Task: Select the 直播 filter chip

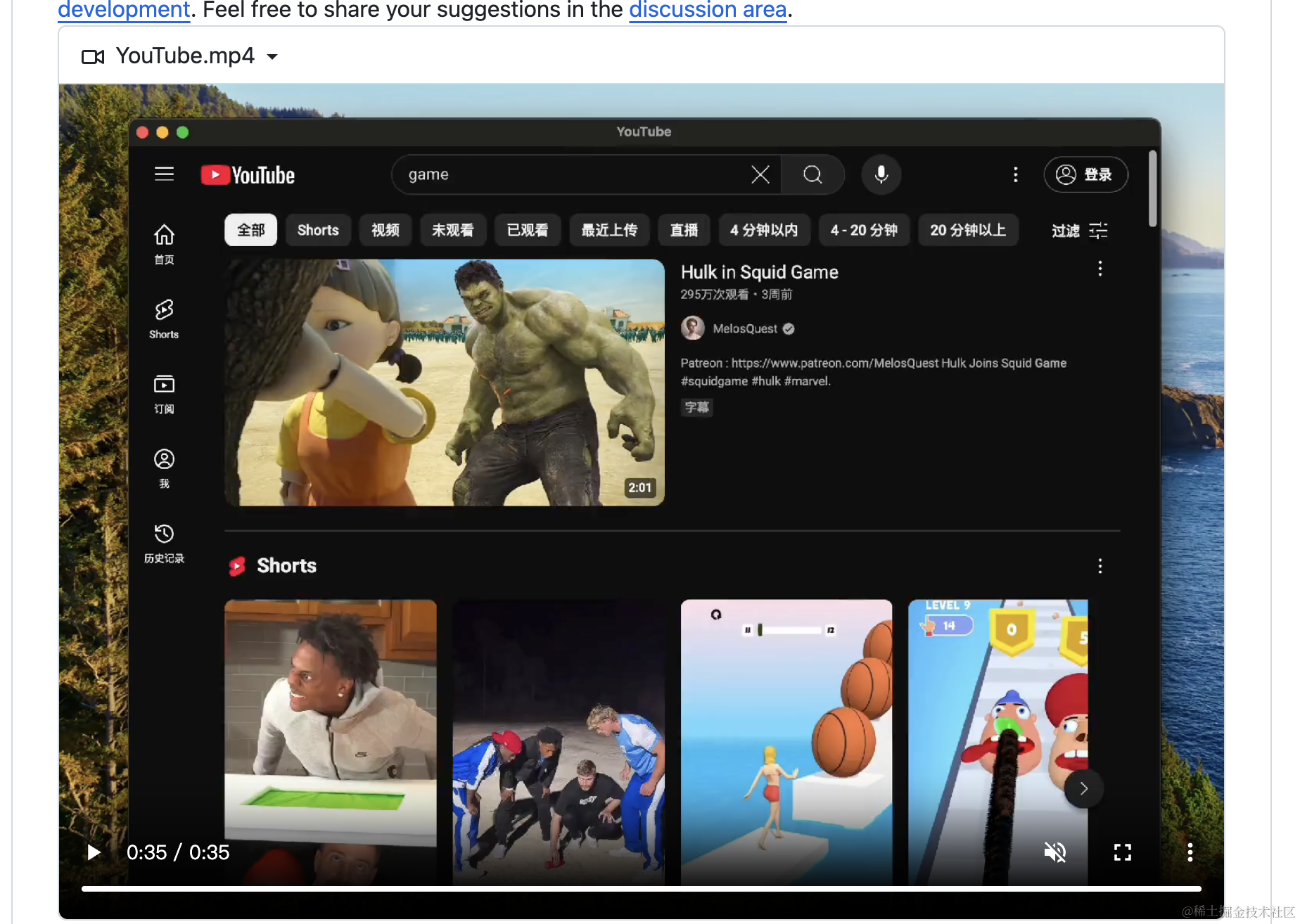Action: click(x=684, y=230)
